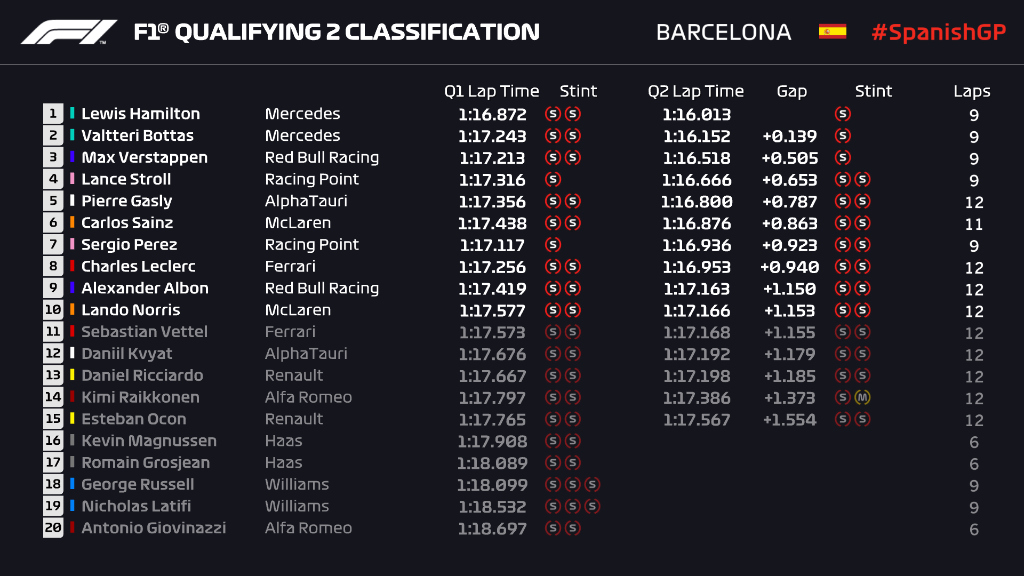Click the F1 logo
This screenshot has width=1024, height=576.
[69, 32]
